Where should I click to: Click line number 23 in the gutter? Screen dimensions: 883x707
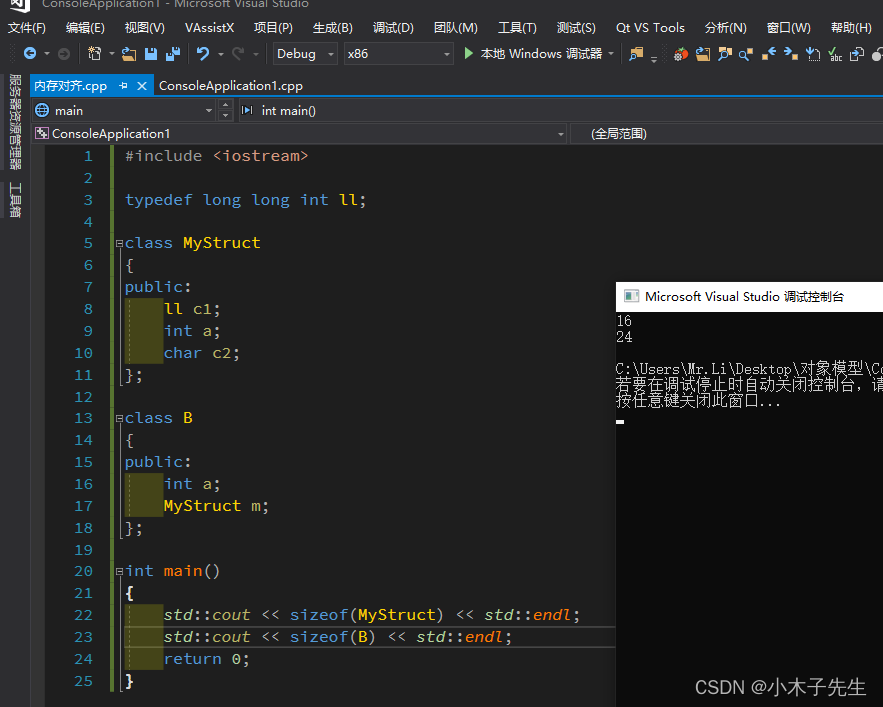coord(83,637)
